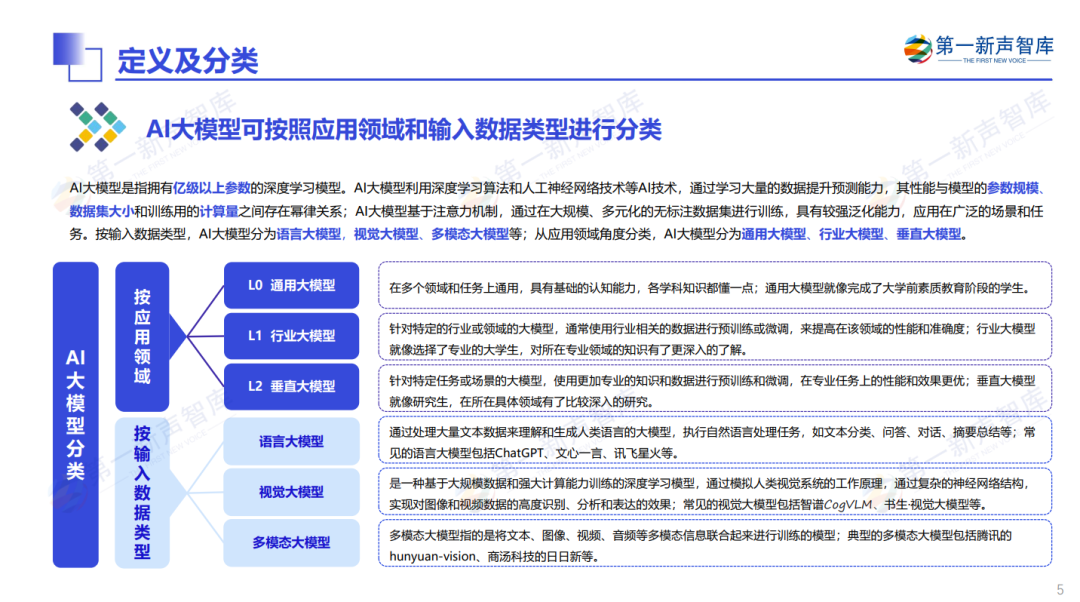The width and height of the screenshot is (1080, 602).
Task: Select the L2 垂直大模型 box
Action: click(291, 386)
